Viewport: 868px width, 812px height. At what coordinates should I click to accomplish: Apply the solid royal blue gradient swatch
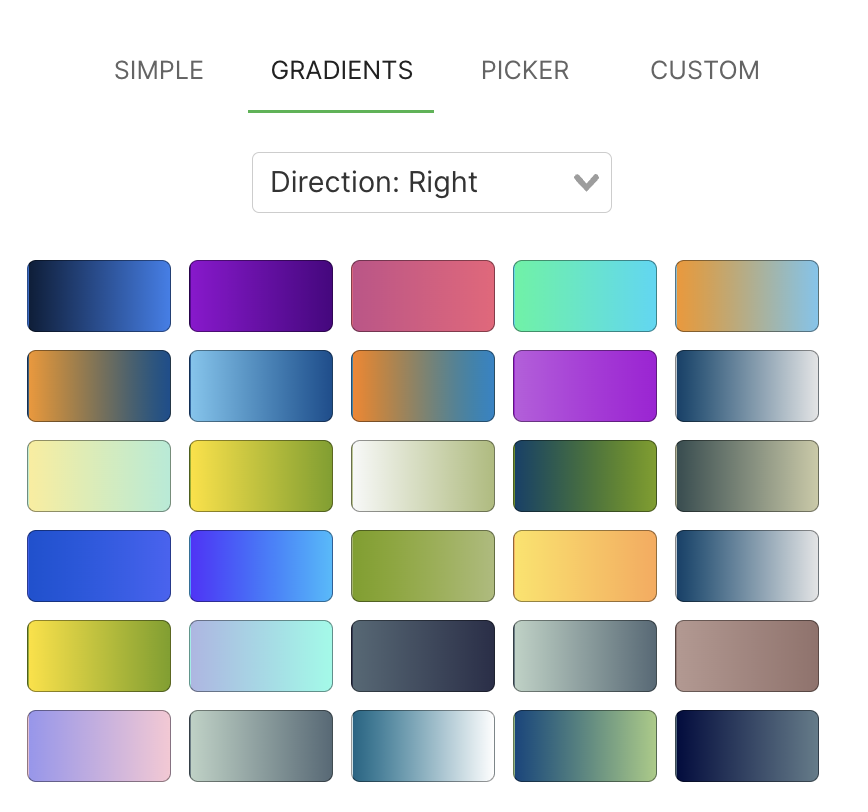pos(99,566)
